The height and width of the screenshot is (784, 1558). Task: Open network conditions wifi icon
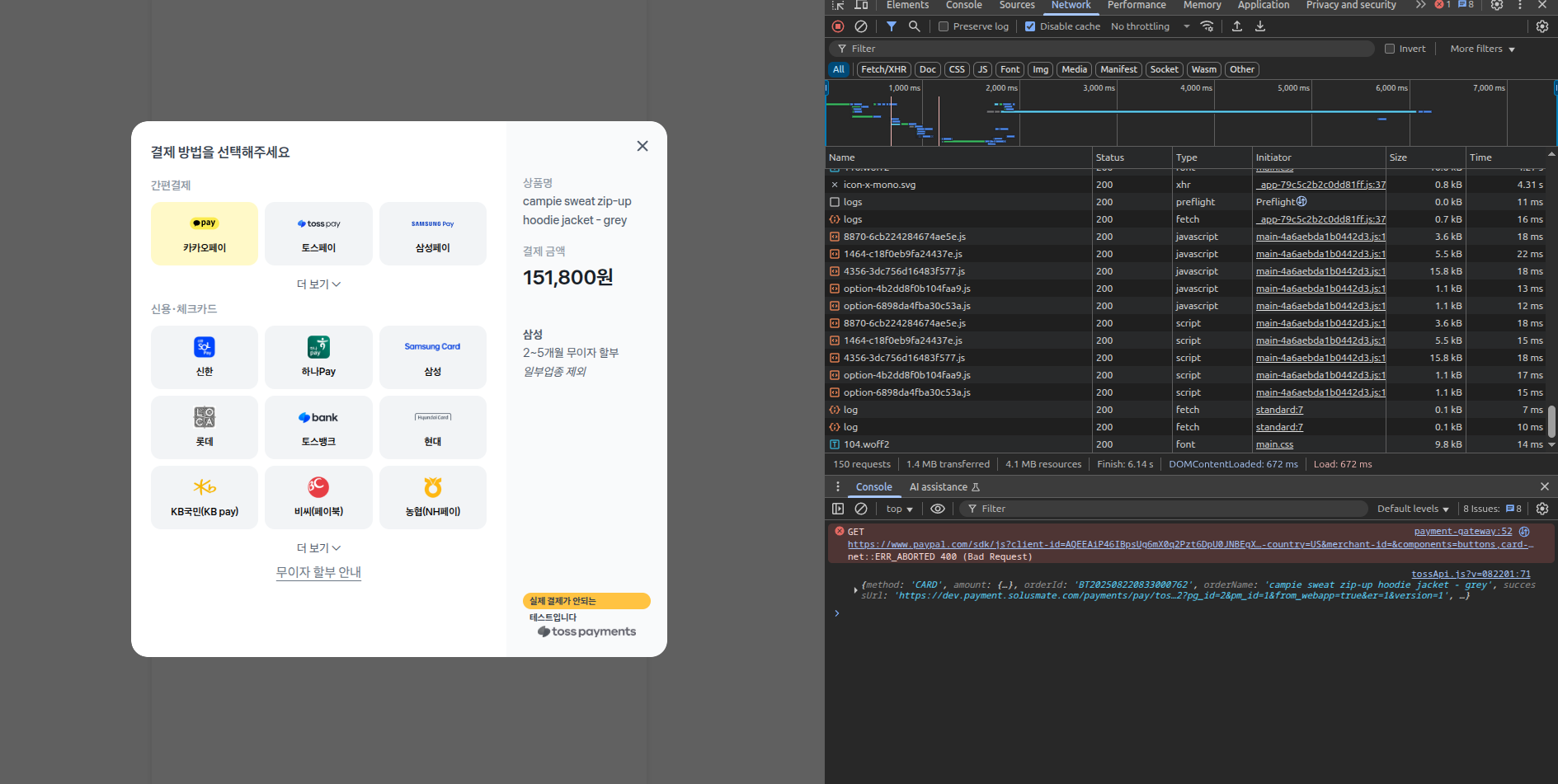coord(1207,26)
